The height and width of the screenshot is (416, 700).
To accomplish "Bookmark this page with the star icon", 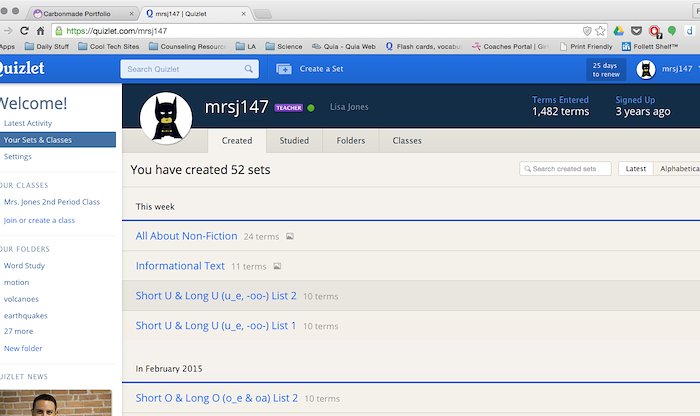I will [600, 31].
